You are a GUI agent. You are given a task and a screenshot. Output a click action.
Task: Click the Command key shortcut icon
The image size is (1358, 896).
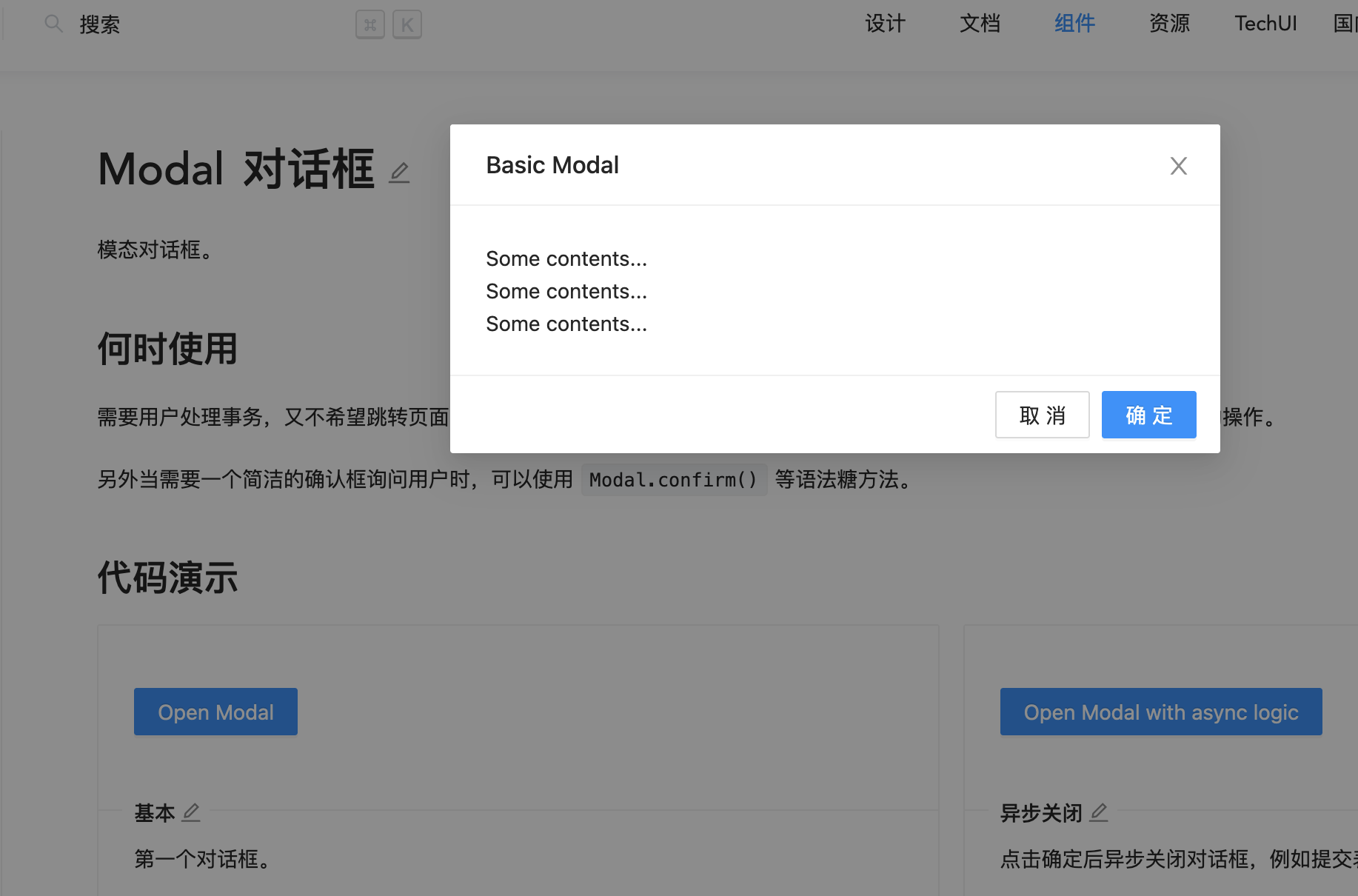pyautogui.click(x=370, y=24)
